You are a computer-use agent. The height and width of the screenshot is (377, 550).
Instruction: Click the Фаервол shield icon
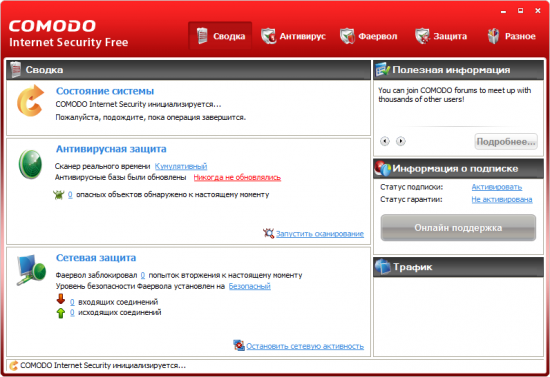point(347,36)
